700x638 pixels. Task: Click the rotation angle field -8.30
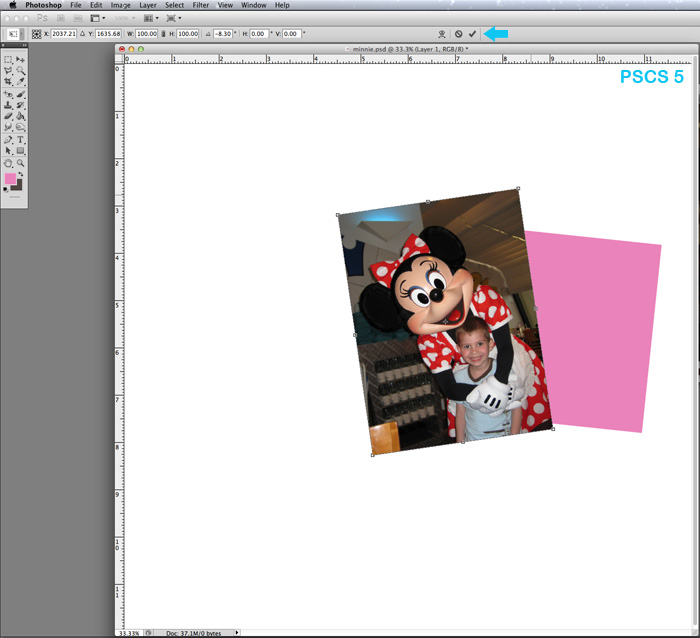point(223,34)
